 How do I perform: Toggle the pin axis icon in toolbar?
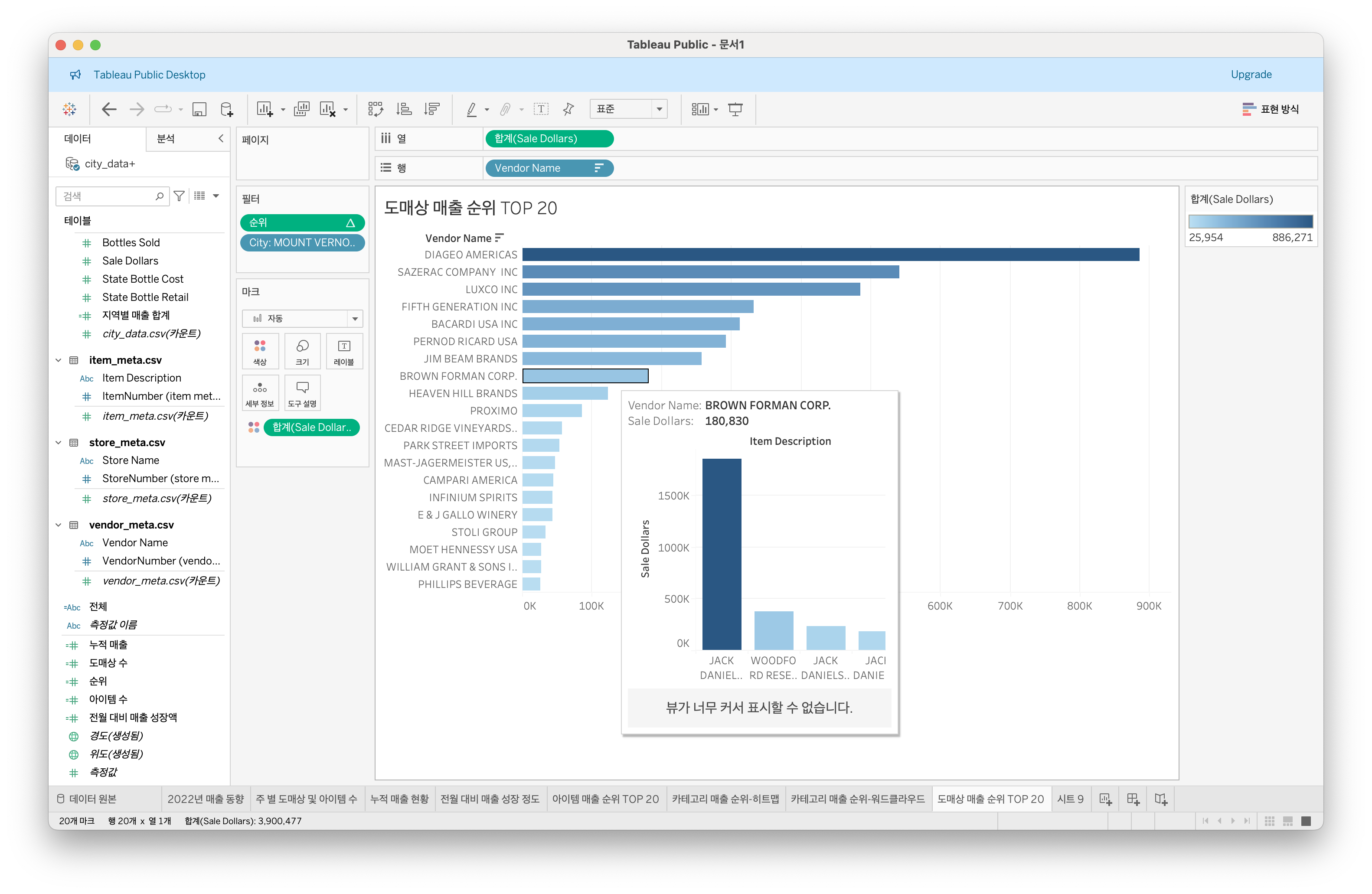pos(568,109)
